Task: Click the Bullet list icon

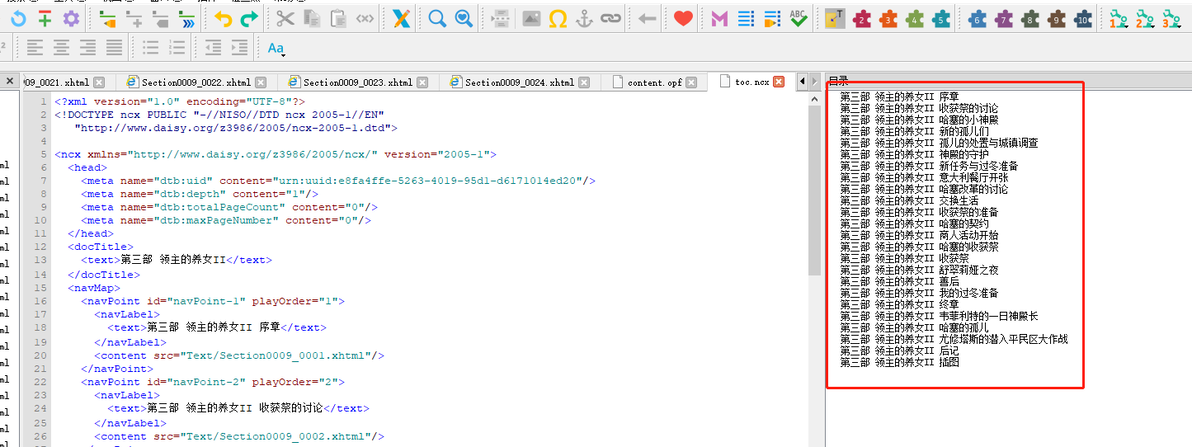Action: click(x=151, y=48)
